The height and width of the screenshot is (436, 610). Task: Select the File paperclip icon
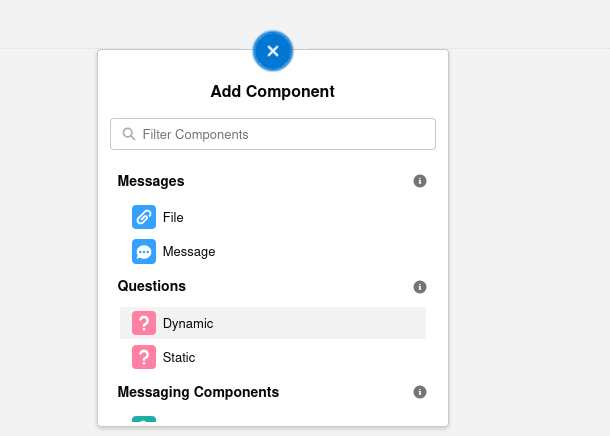pyautogui.click(x=144, y=217)
